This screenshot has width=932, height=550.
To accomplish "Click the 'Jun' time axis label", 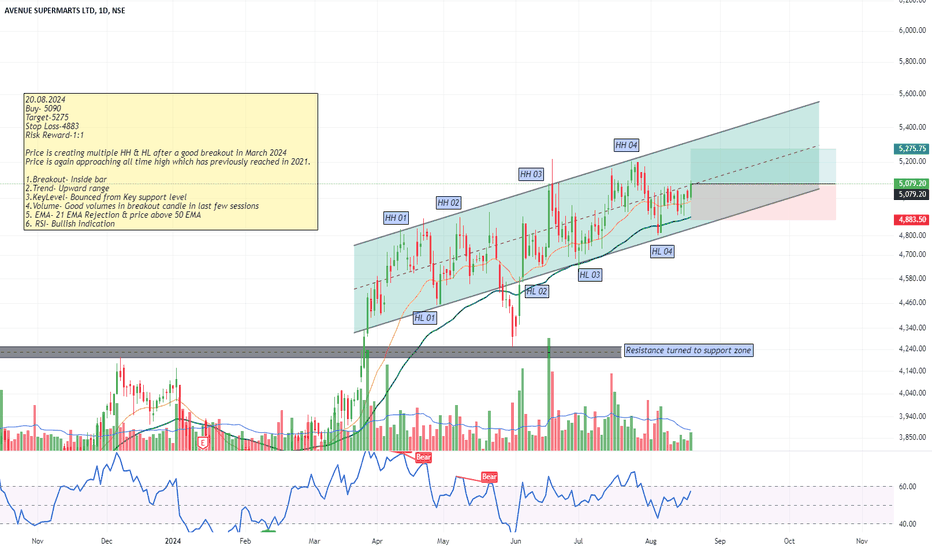I will pos(515,541).
